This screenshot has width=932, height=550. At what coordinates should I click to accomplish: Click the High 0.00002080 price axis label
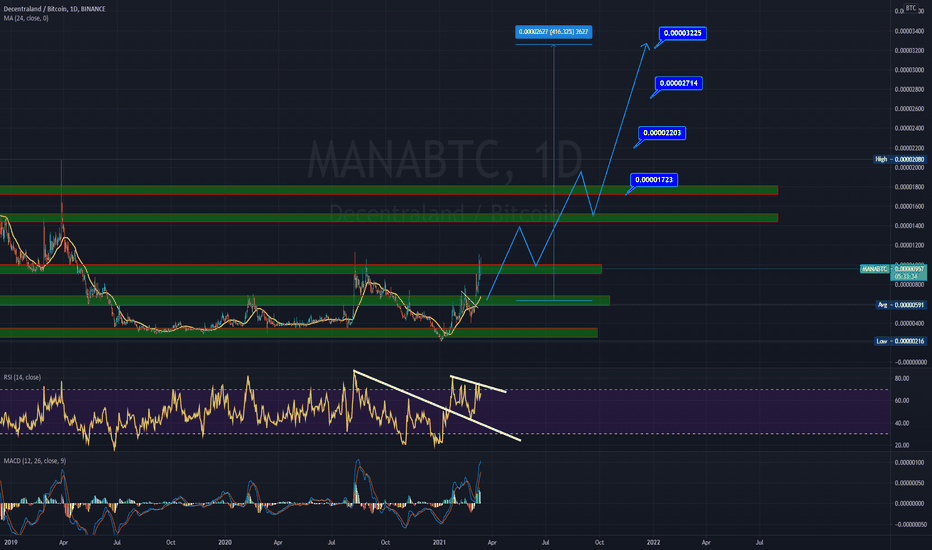pos(899,159)
